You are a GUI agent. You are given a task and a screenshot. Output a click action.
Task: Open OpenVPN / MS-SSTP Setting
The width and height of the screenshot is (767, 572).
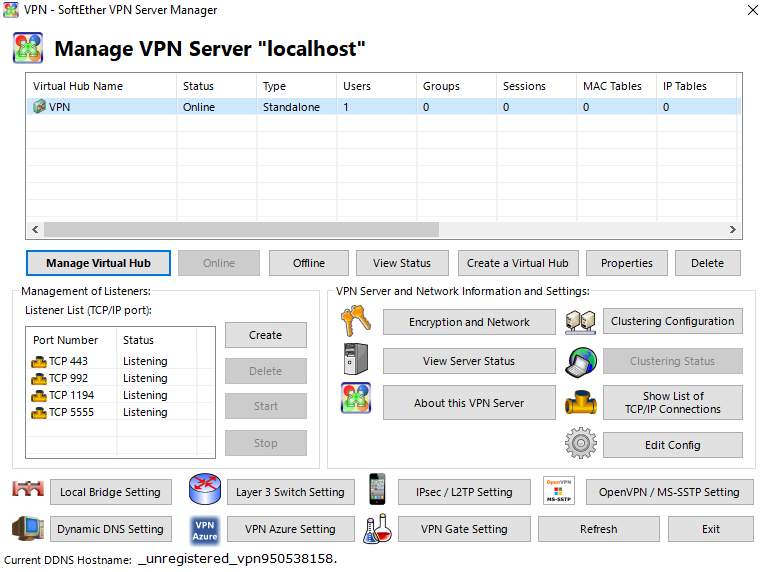669,492
